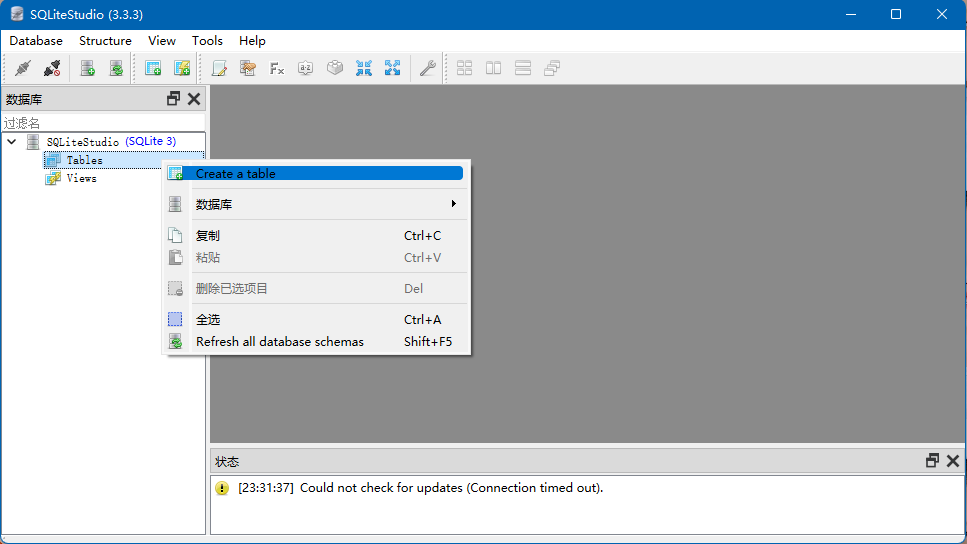Open the Help menu
The height and width of the screenshot is (544, 967).
(252, 41)
